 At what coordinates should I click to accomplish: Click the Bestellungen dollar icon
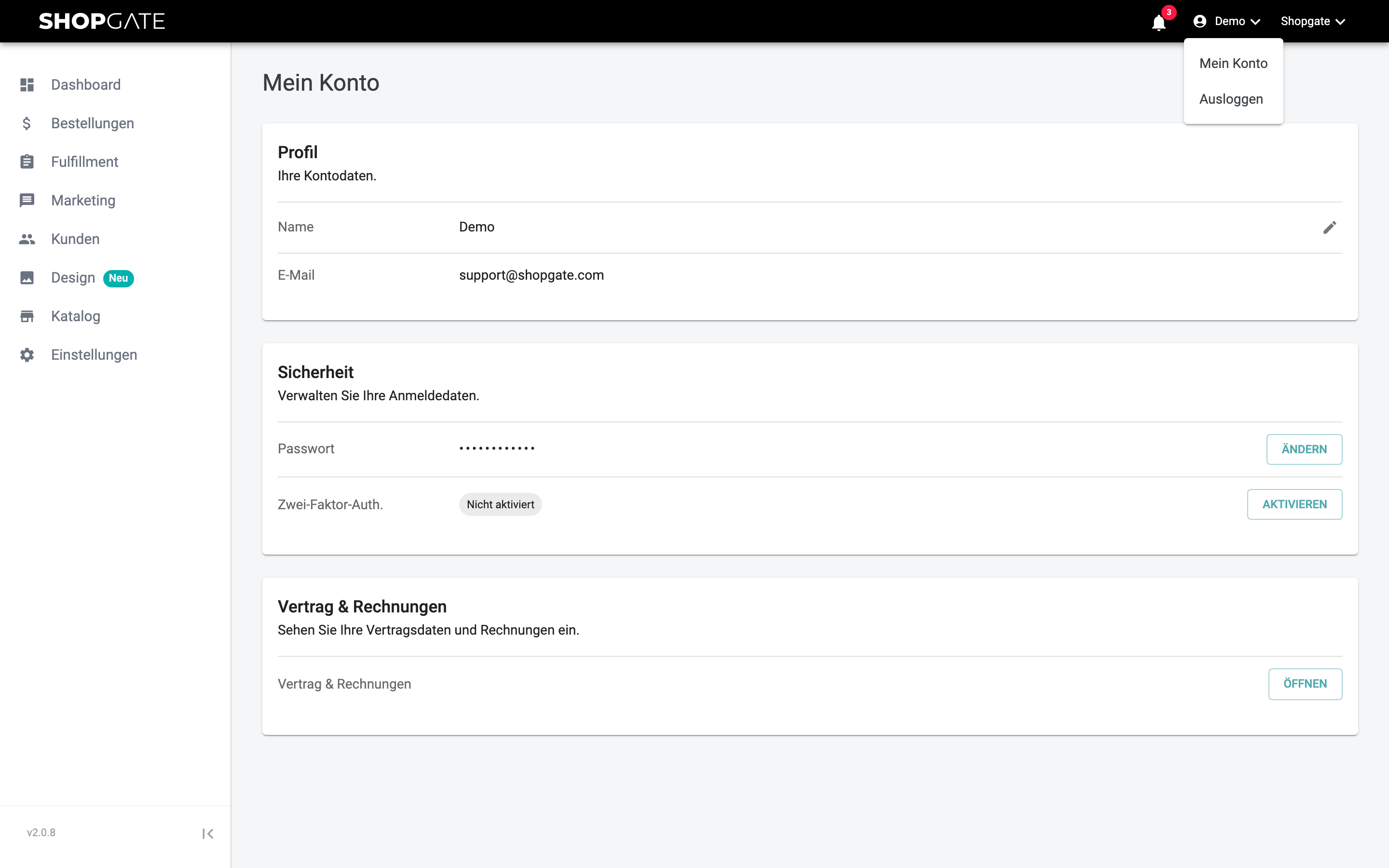(27, 123)
